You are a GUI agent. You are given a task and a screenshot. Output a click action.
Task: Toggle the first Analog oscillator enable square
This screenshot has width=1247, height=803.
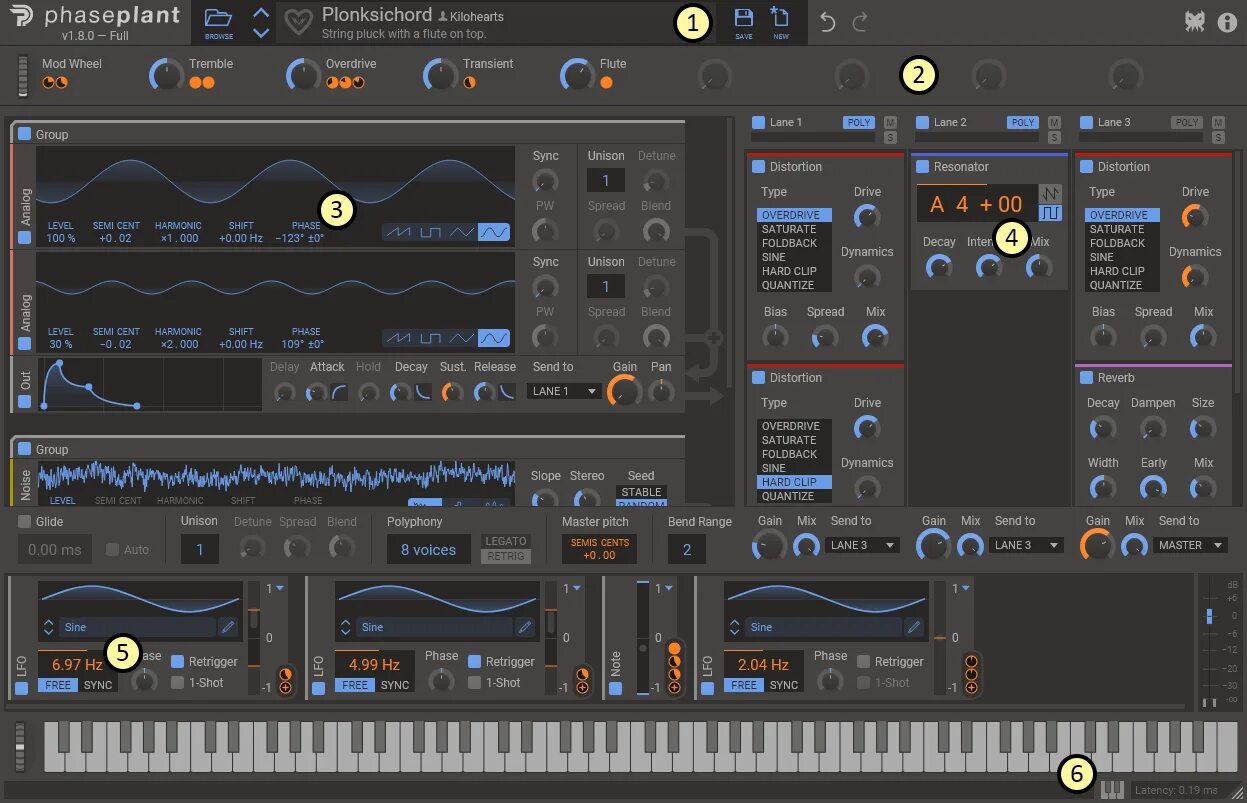[x=24, y=238]
